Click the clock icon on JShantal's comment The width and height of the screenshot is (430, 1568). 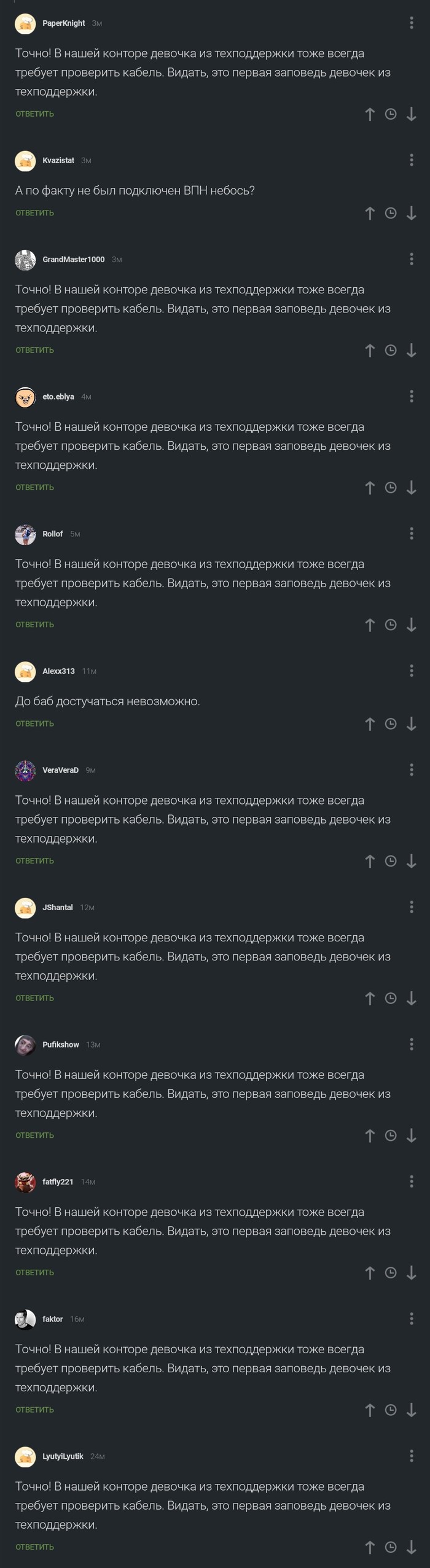(390, 998)
